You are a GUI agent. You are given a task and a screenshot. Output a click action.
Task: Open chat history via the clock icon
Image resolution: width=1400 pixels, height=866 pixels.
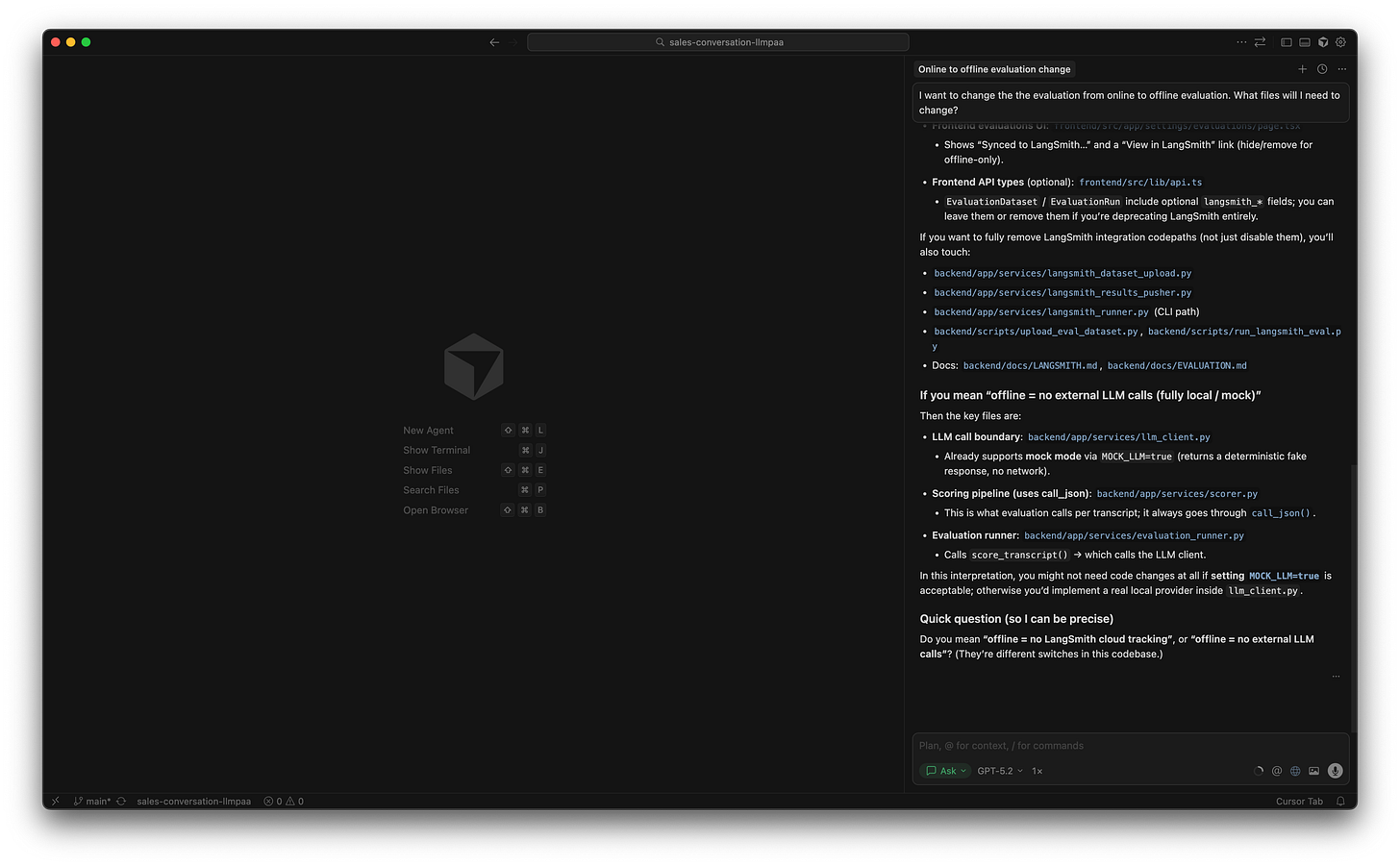click(1322, 68)
